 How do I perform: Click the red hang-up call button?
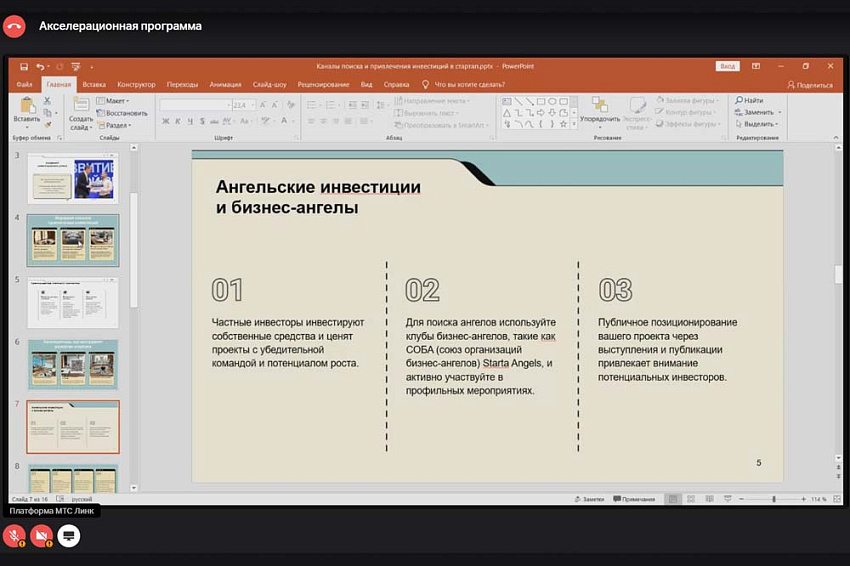14,27
